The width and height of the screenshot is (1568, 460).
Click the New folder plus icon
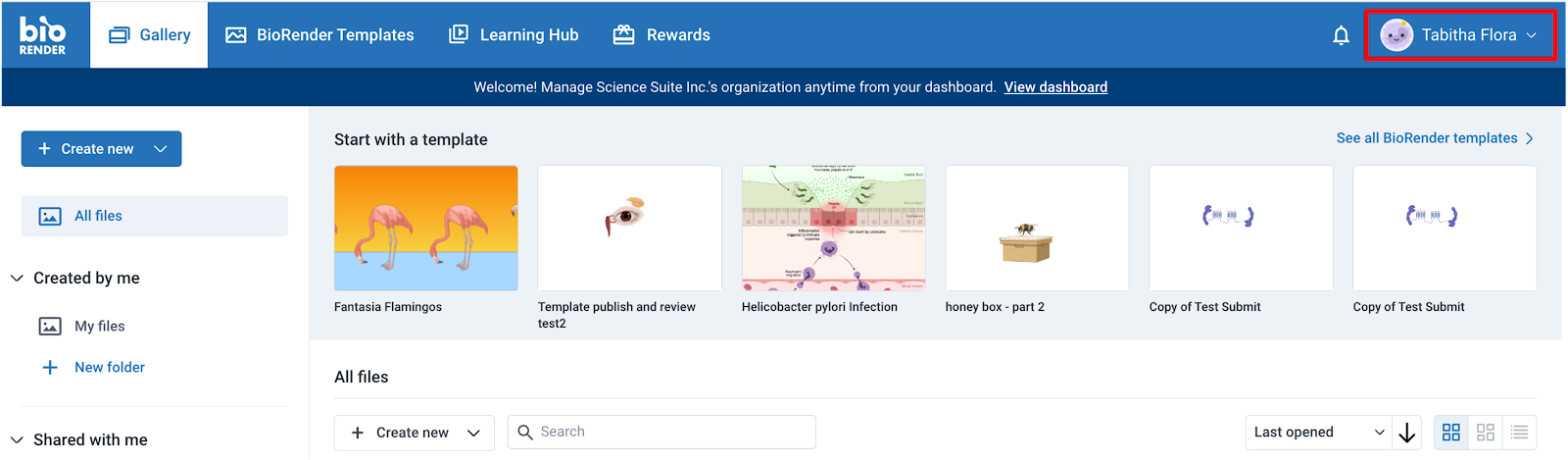[50, 367]
